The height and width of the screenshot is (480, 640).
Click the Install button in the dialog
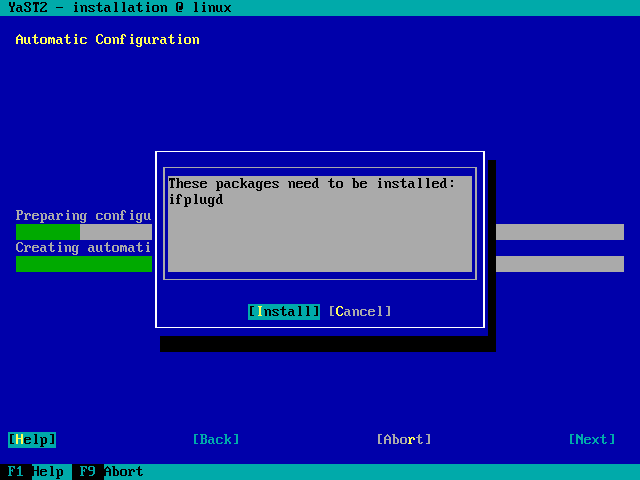click(284, 312)
